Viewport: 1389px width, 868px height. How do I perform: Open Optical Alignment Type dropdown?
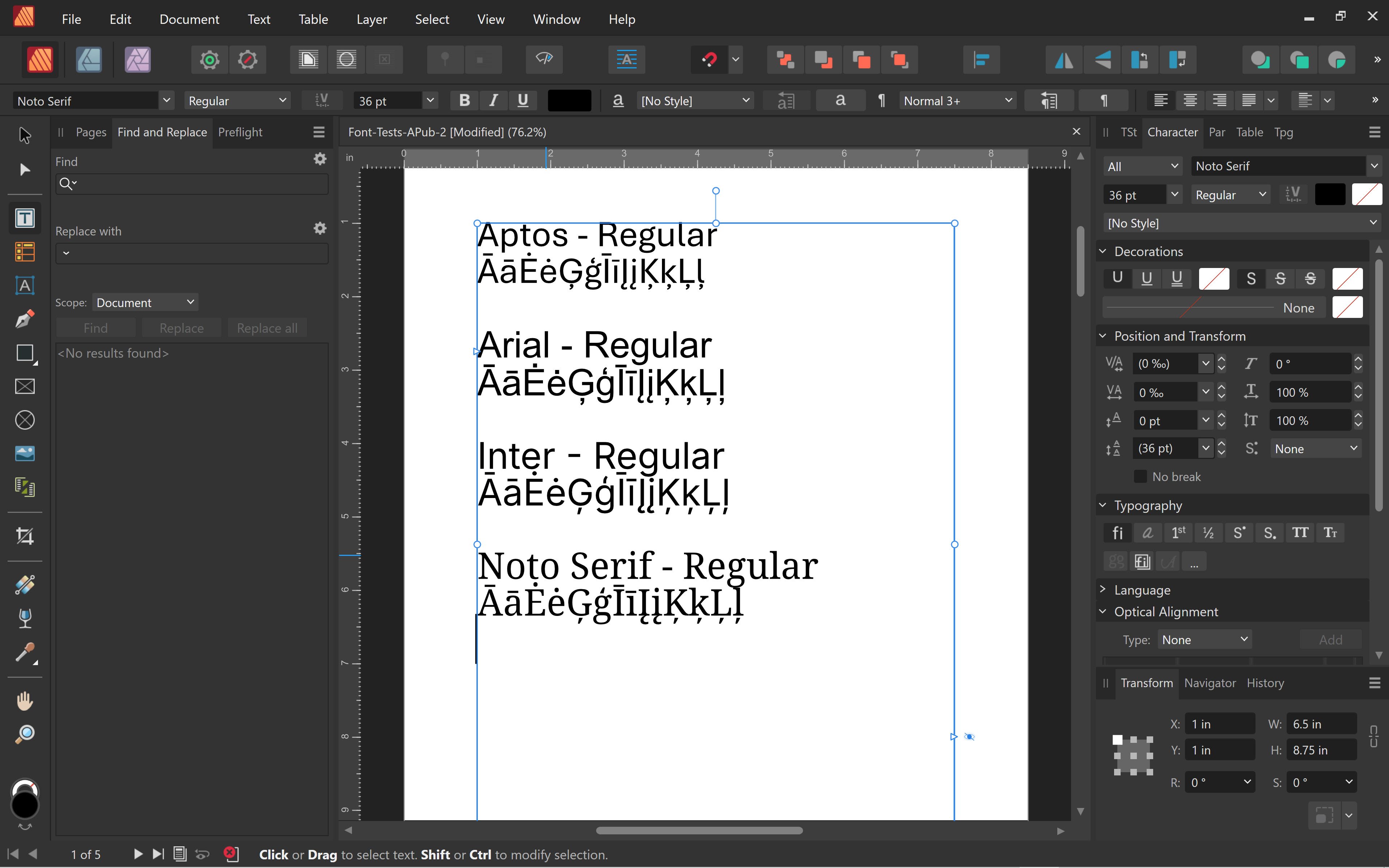(x=1204, y=639)
